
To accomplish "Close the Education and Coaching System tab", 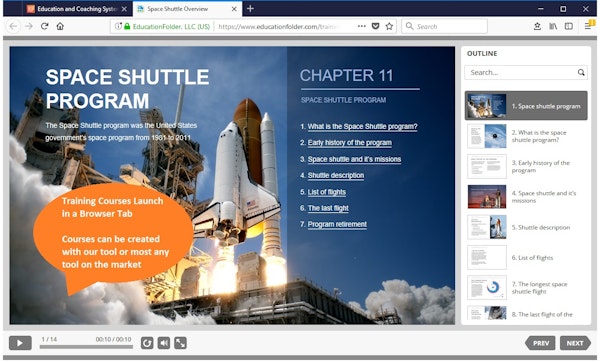I will 124,9.
